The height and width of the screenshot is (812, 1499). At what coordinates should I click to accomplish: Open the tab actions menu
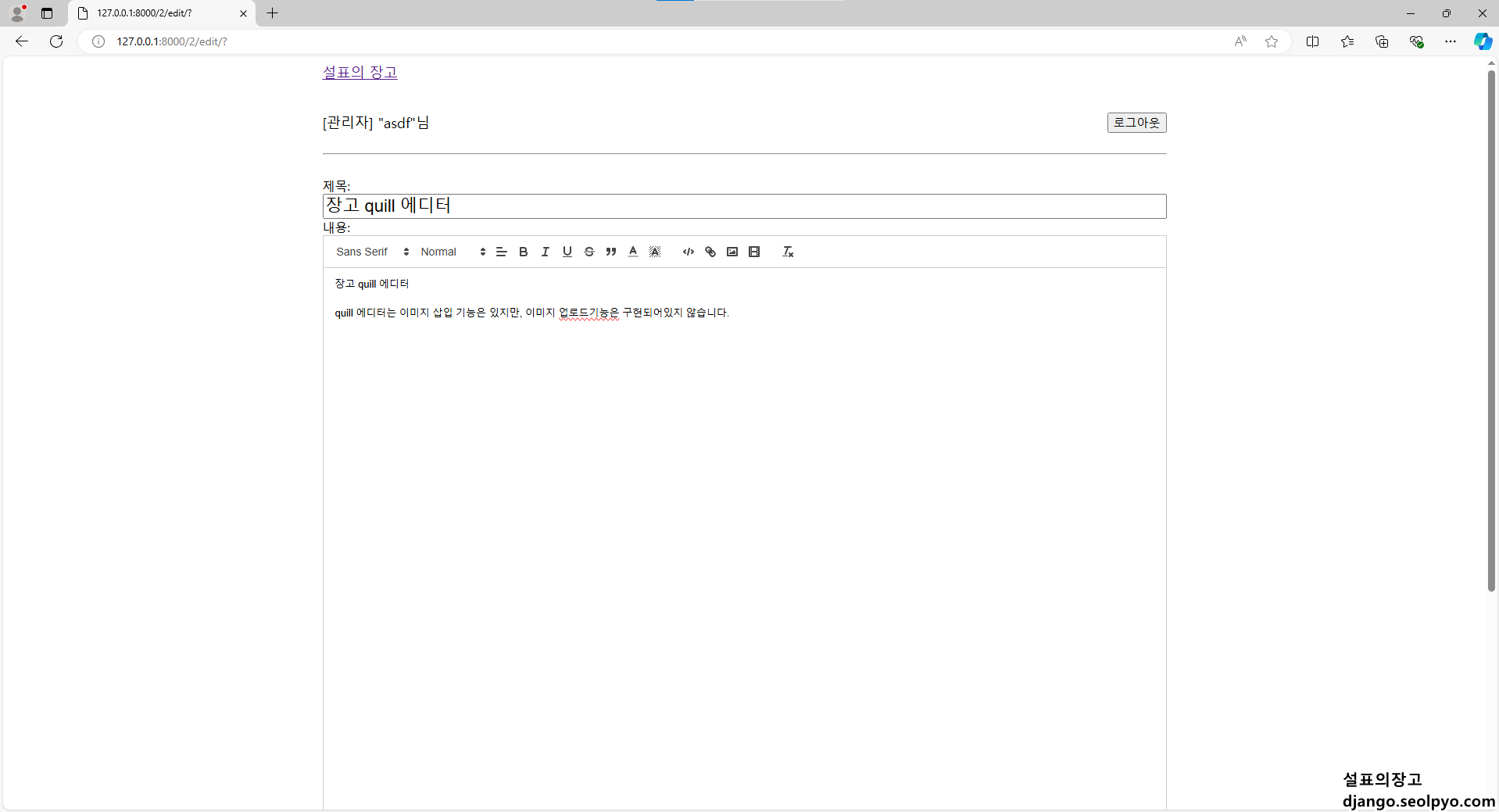click(47, 13)
